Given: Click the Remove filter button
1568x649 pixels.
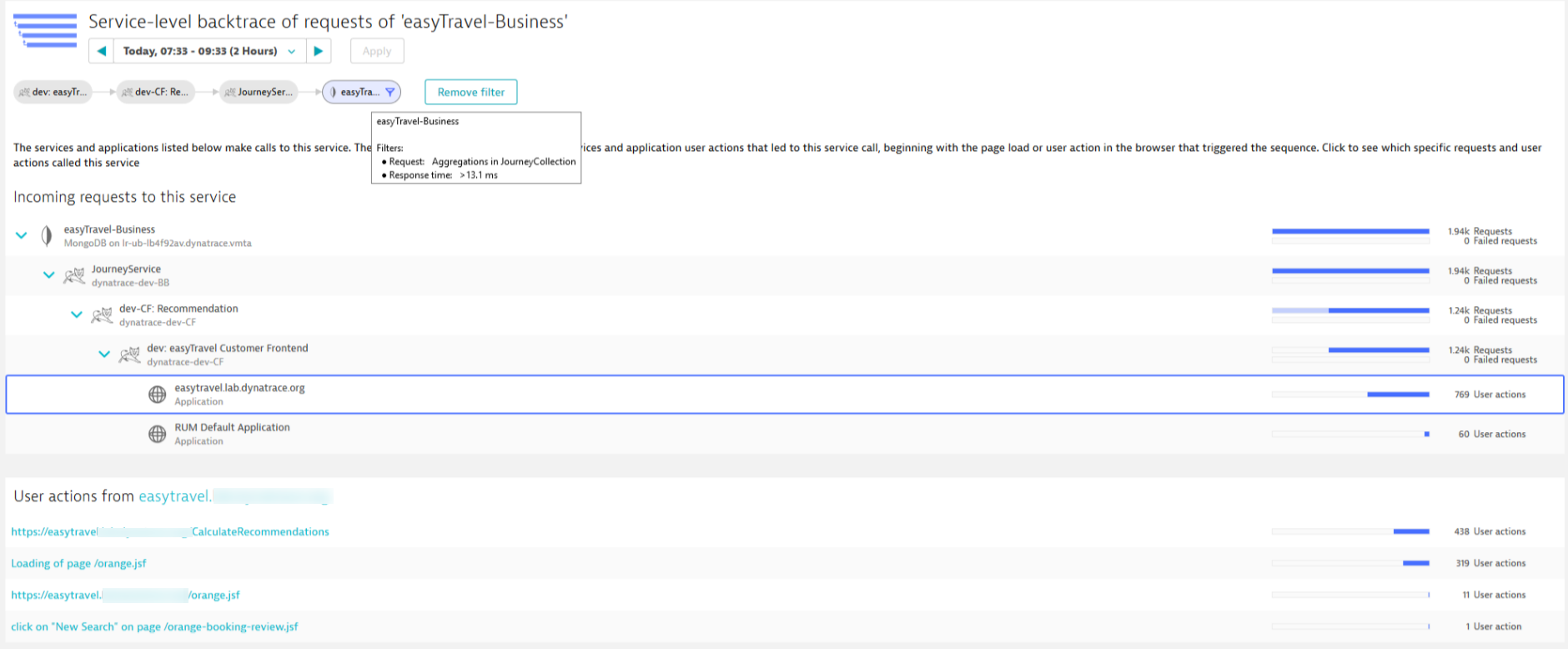Looking at the screenshot, I should point(470,92).
